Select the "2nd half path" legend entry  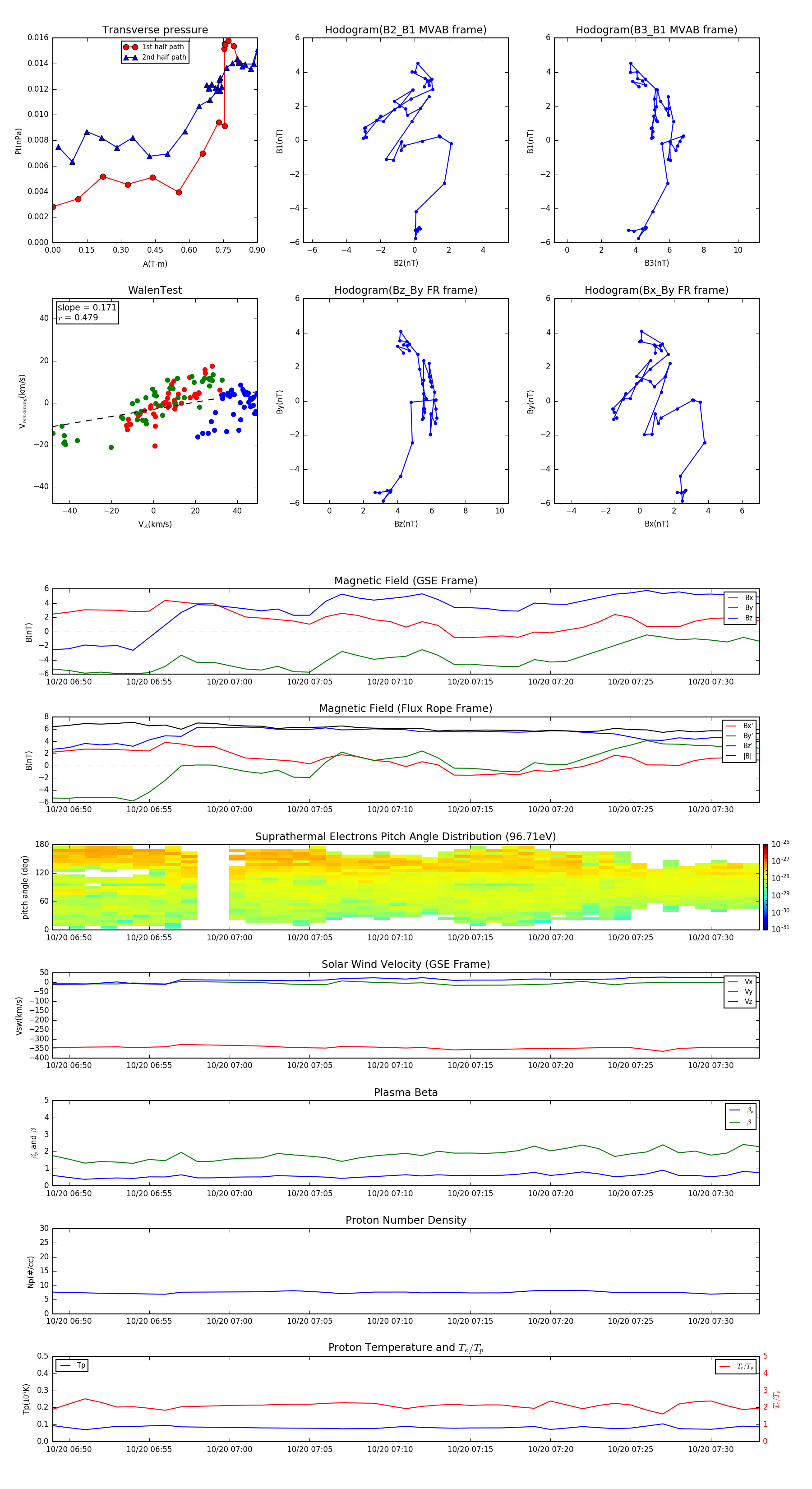155,57
